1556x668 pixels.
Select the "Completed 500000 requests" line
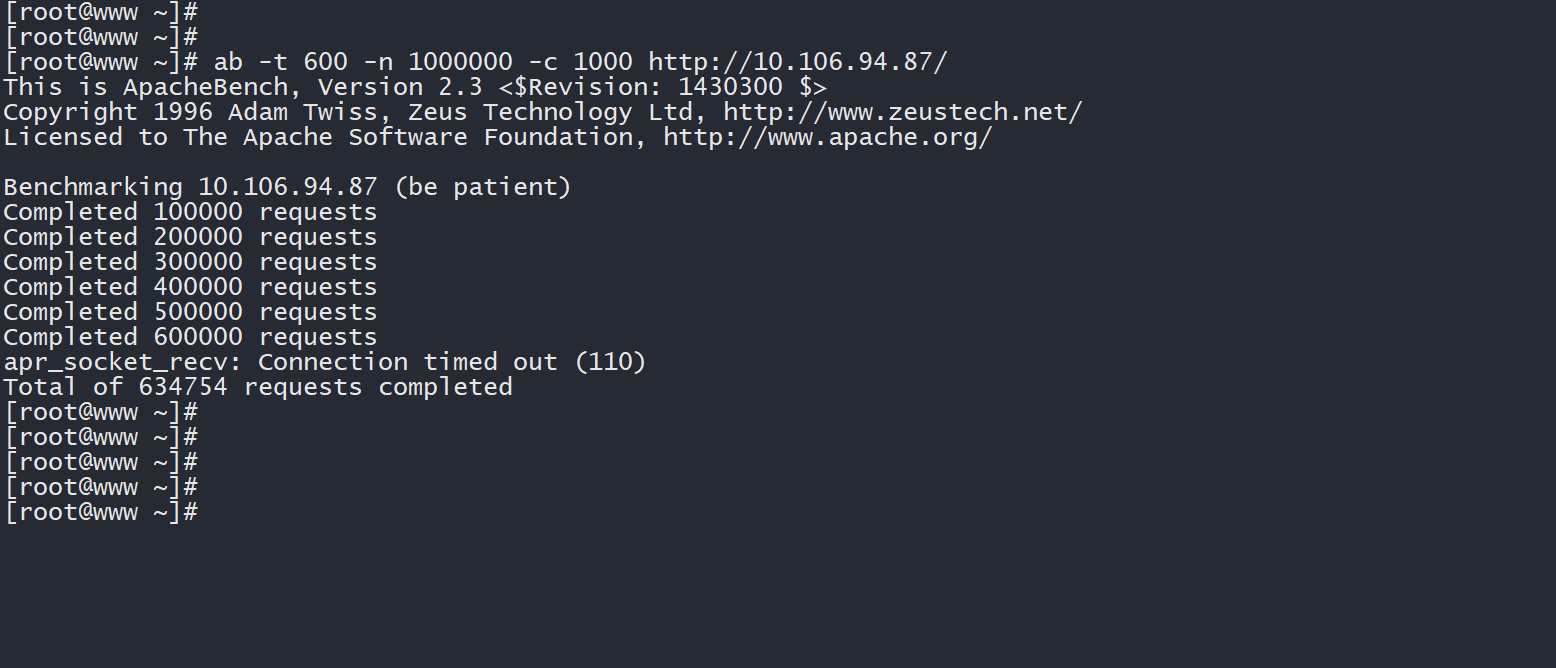190,312
